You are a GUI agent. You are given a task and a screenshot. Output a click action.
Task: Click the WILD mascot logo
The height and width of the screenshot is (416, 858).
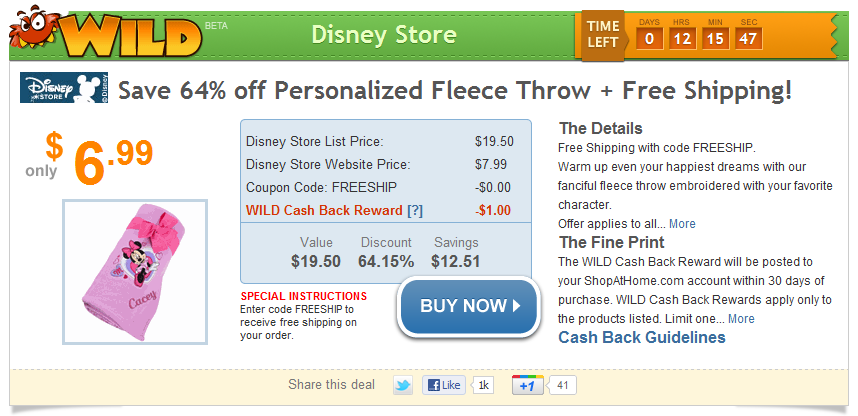pos(106,34)
